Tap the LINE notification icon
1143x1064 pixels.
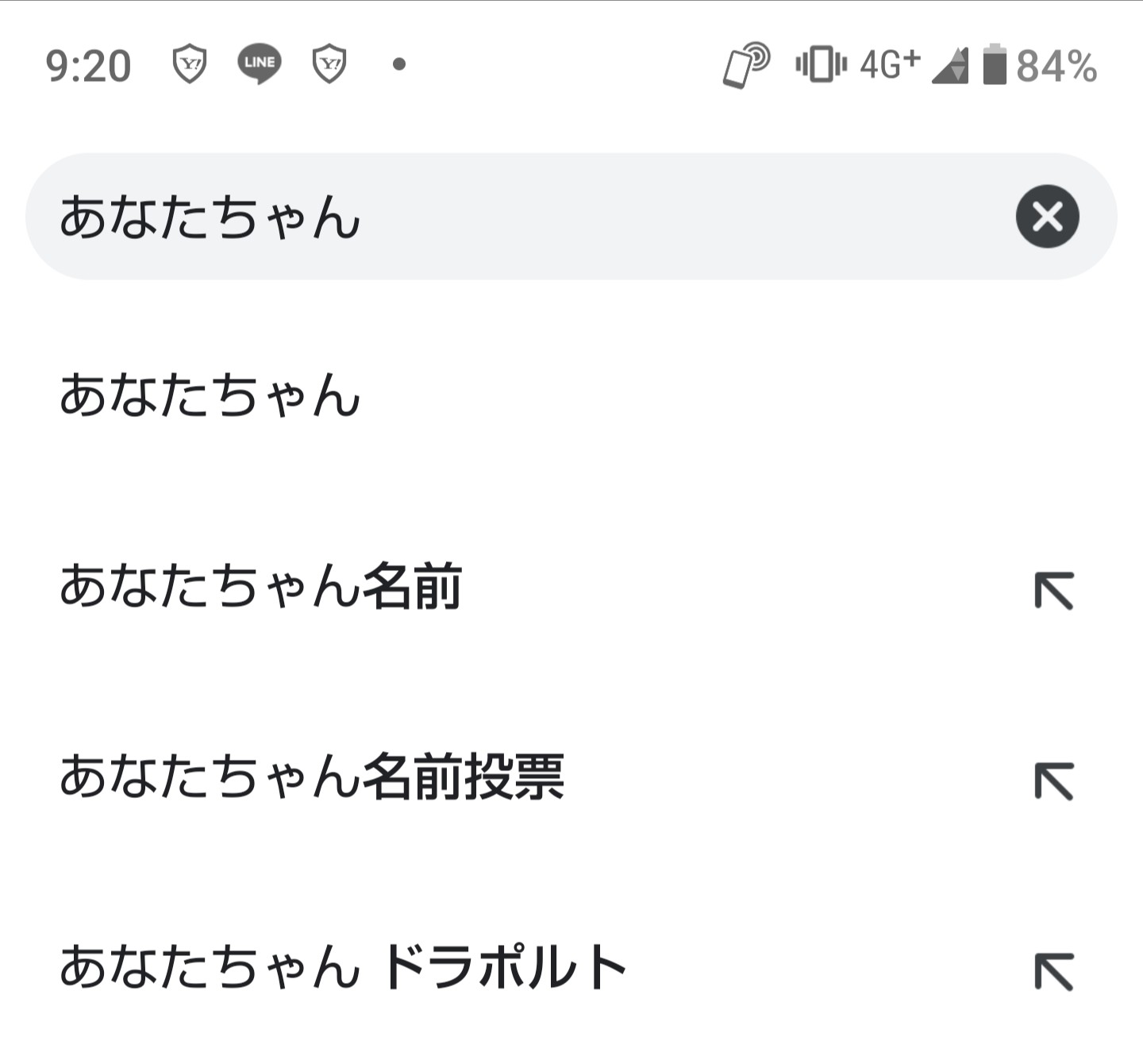click(x=259, y=64)
